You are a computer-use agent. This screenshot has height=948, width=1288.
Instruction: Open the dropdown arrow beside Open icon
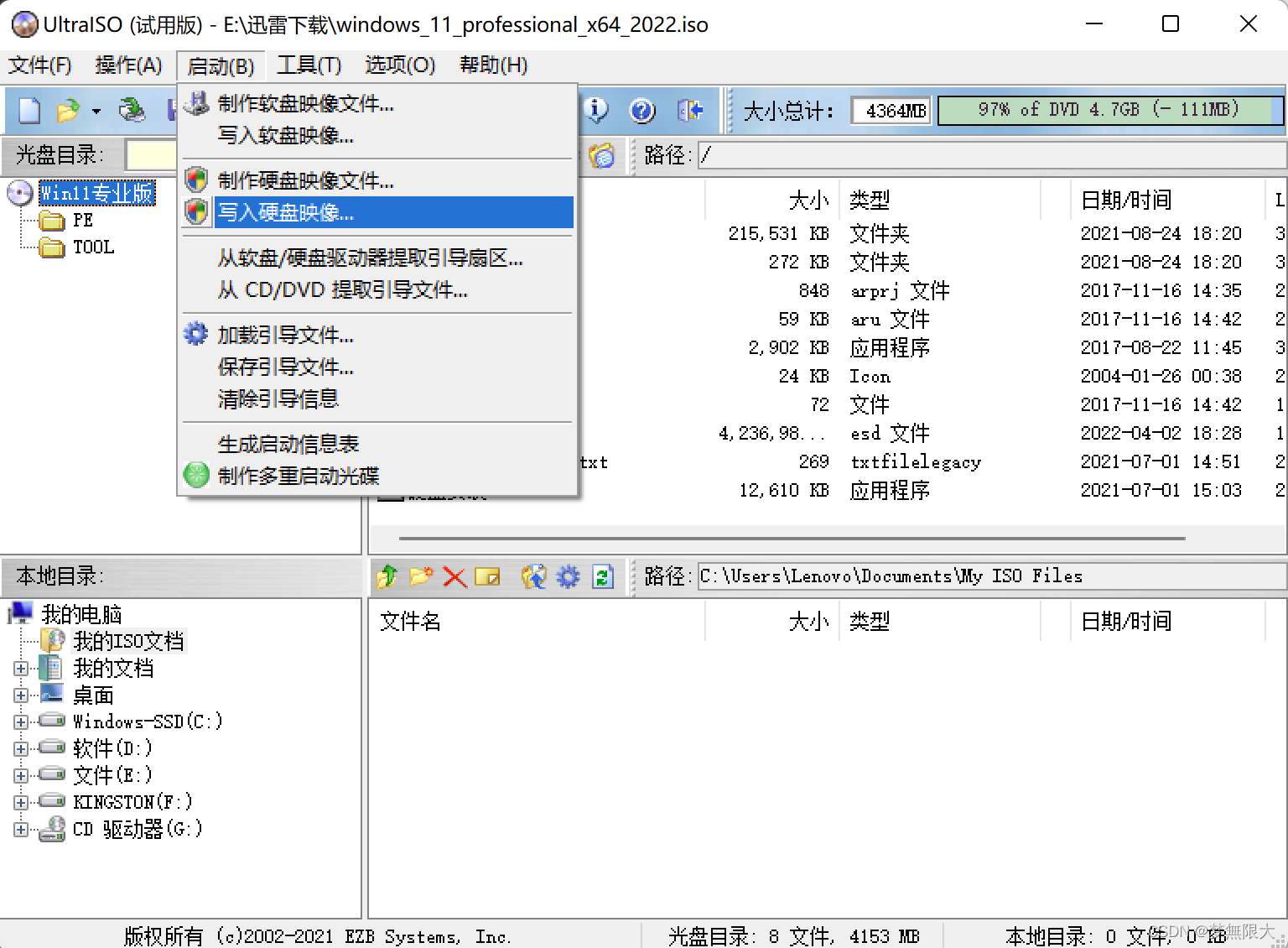pyautogui.click(x=96, y=111)
